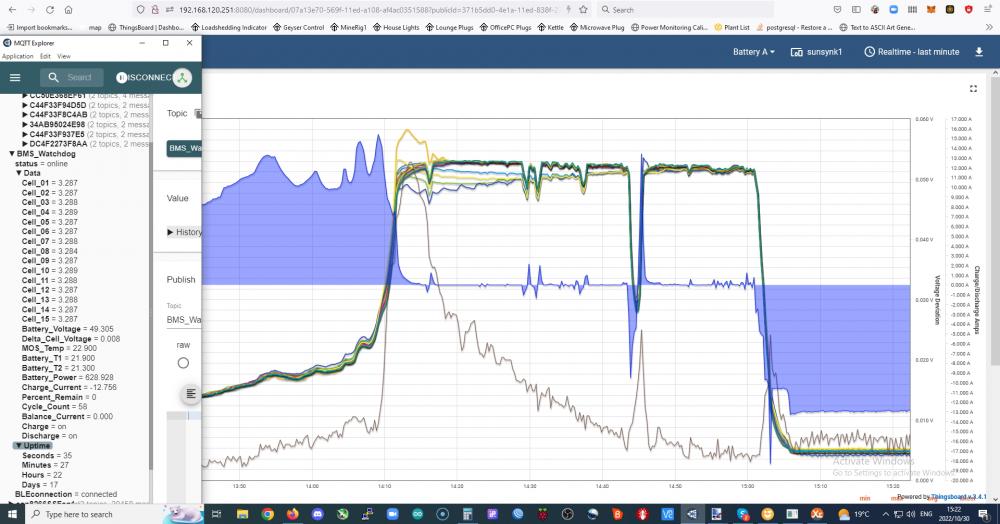Open Microwave Plug bookmark
The width and height of the screenshot is (1000, 524).
pos(597,27)
